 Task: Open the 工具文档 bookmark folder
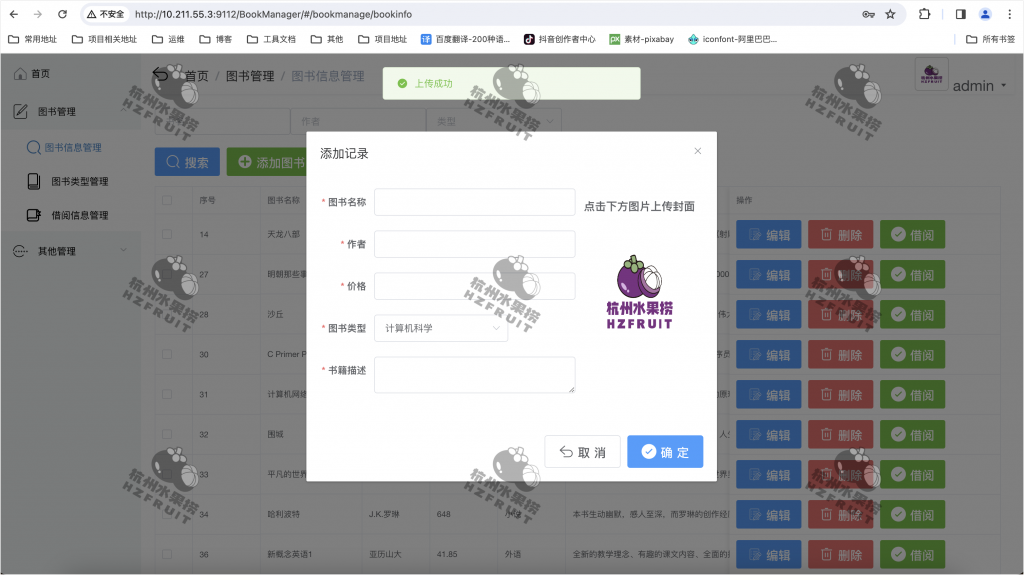(271, 39)
